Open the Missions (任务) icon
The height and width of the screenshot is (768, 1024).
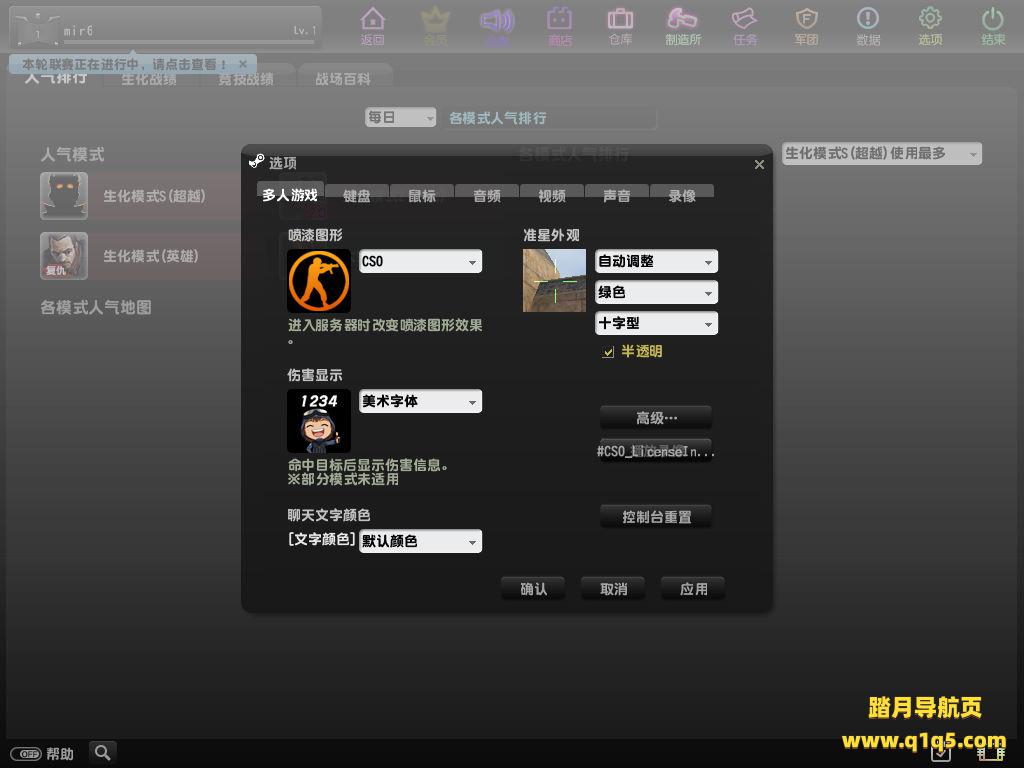pyautogui.click(x=744, y=26)
